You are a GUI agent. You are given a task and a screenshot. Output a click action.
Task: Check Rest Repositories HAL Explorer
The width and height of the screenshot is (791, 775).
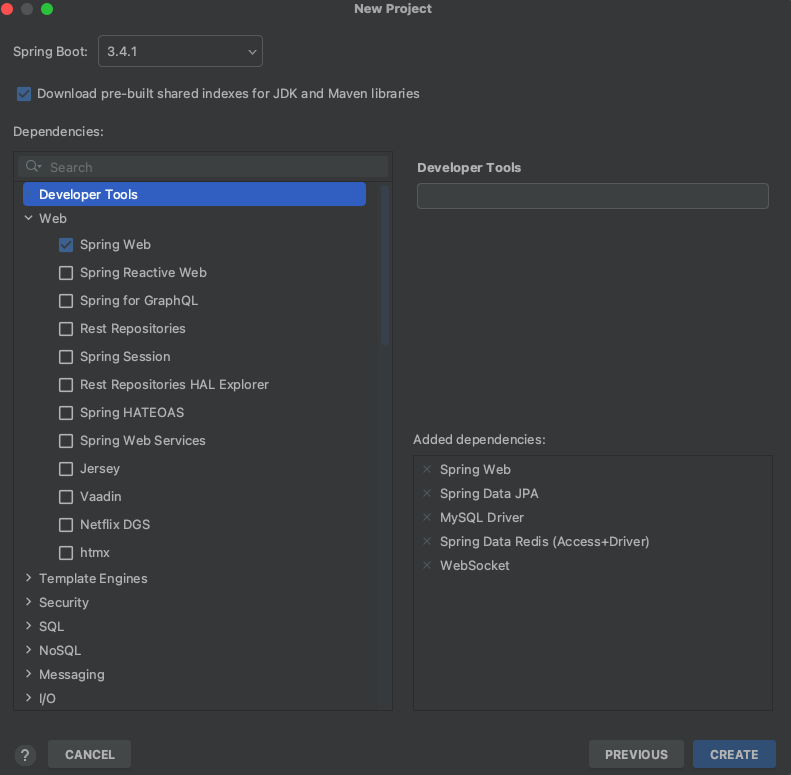coord(66,385)
